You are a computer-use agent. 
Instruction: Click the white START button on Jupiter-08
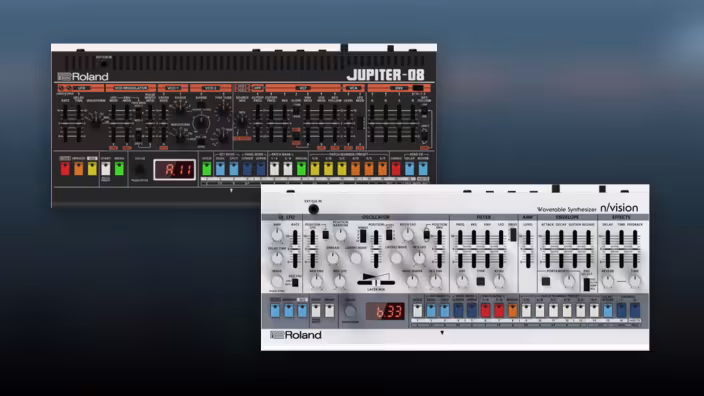click(106, 168)
